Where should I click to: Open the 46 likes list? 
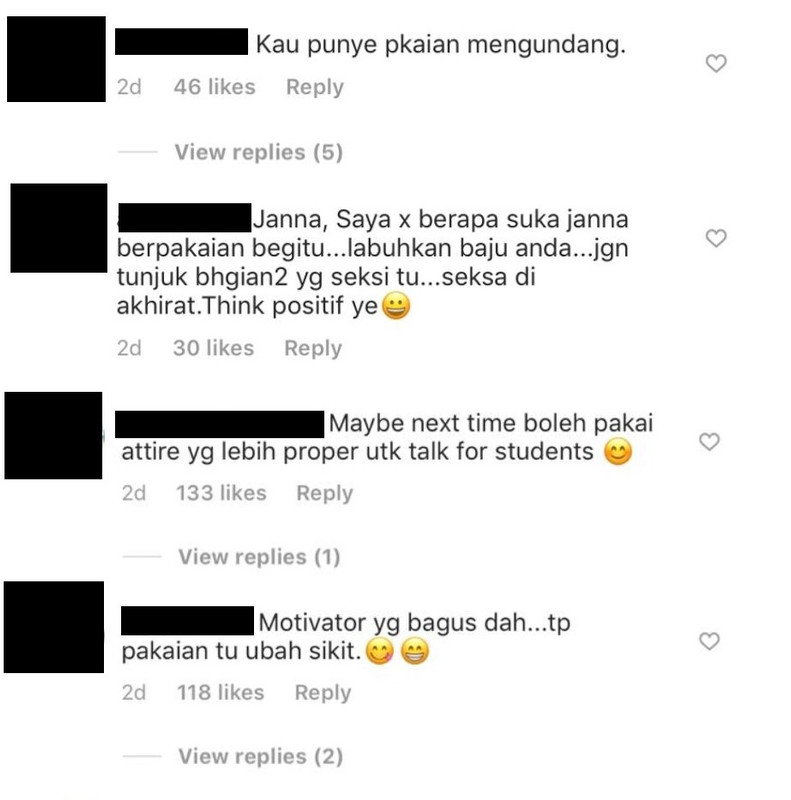click(214, 87)
